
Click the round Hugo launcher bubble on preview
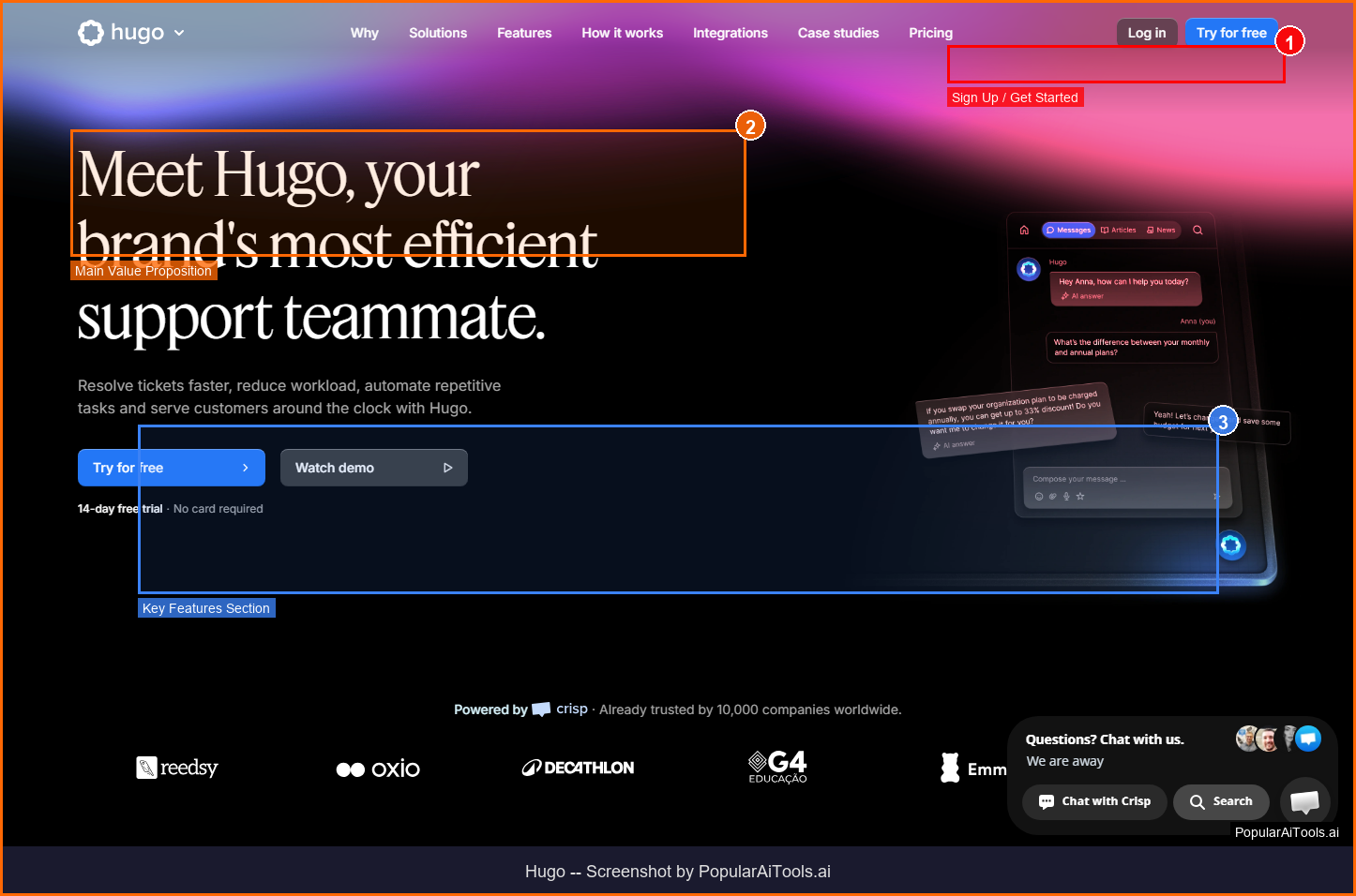click(x=1231, y=545)
